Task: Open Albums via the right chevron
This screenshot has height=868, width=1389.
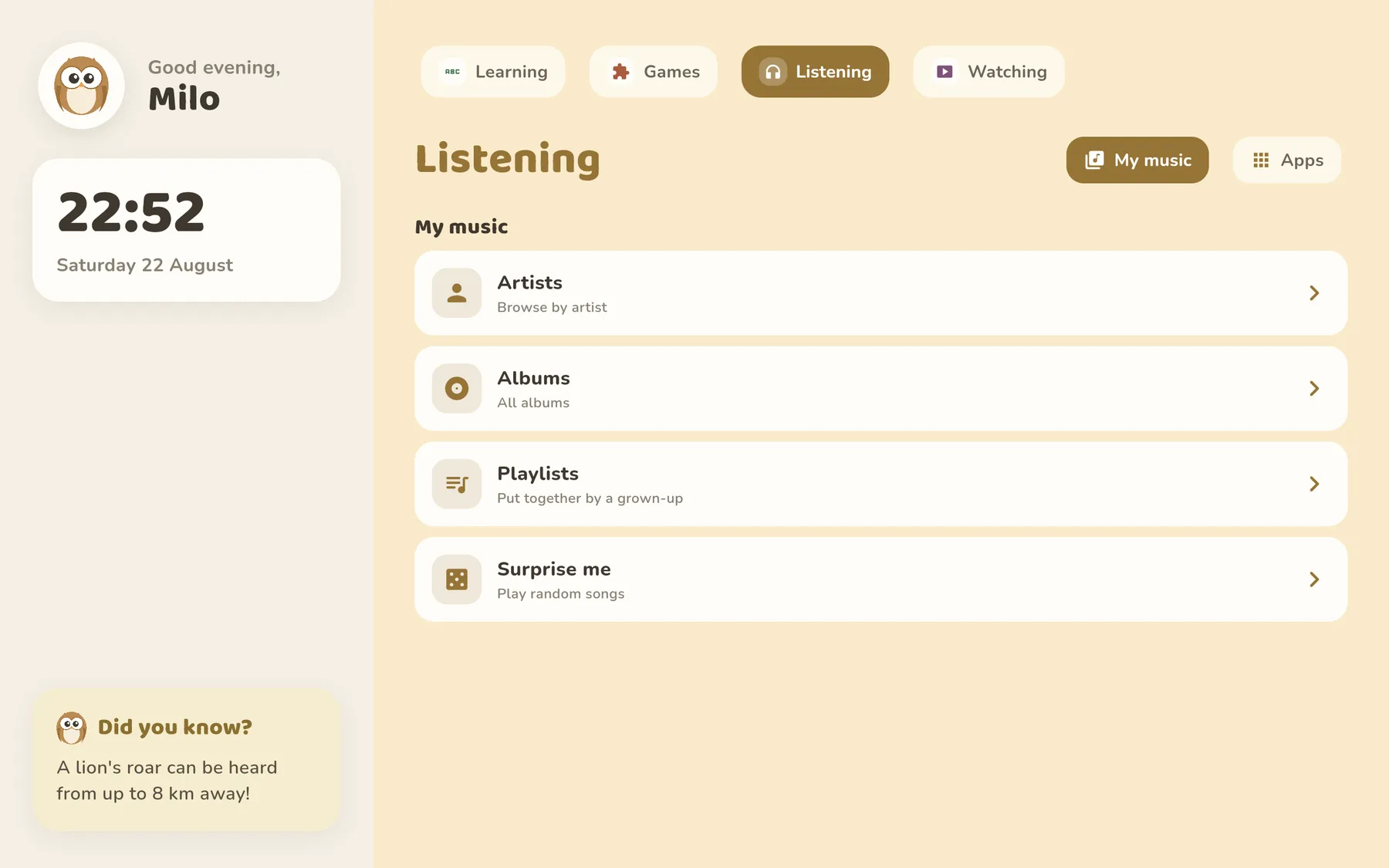Action: pos(1314,388)
